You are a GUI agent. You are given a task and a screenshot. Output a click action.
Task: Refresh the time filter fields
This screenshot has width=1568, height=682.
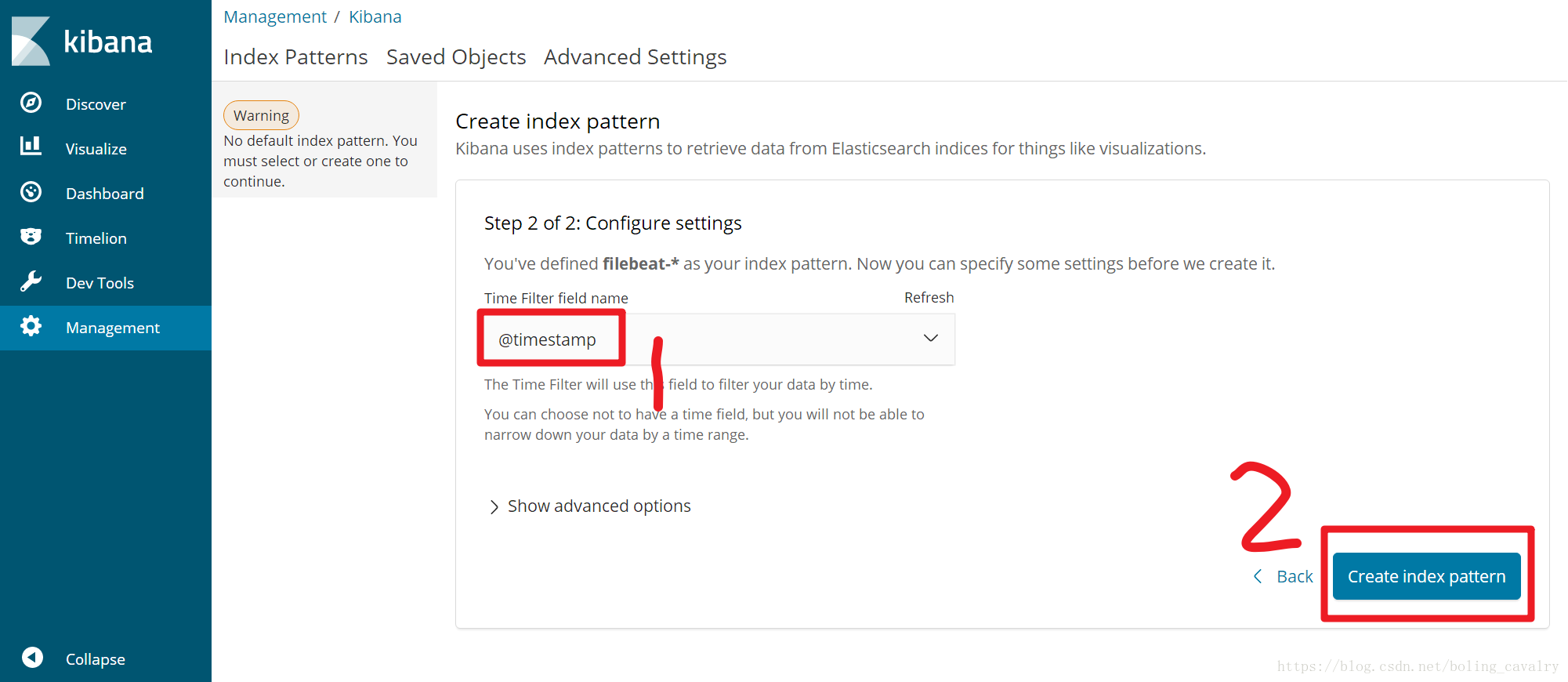pos(929,297)
